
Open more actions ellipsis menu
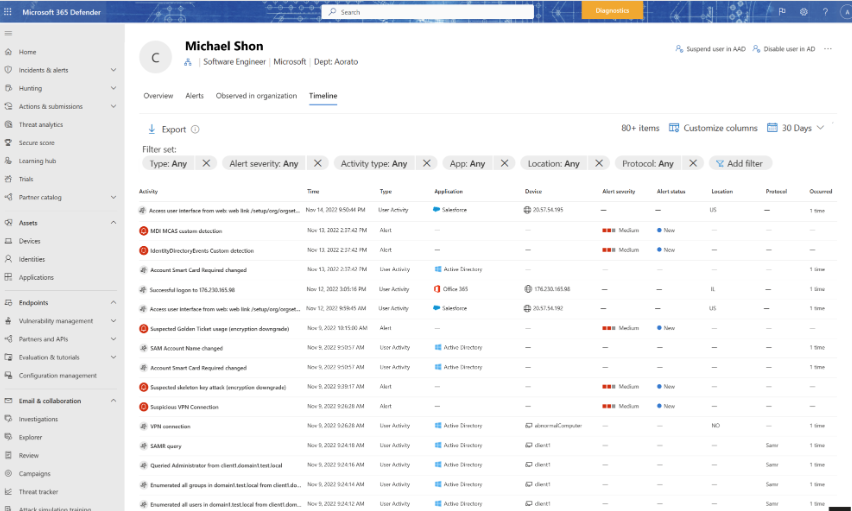(x=828, y=49)
